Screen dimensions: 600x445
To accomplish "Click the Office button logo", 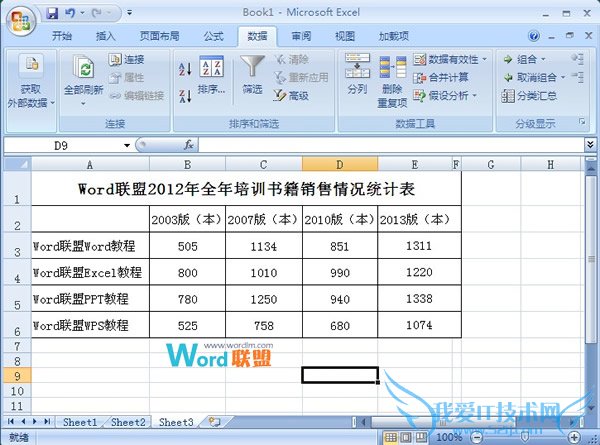I will coord(21,20).
